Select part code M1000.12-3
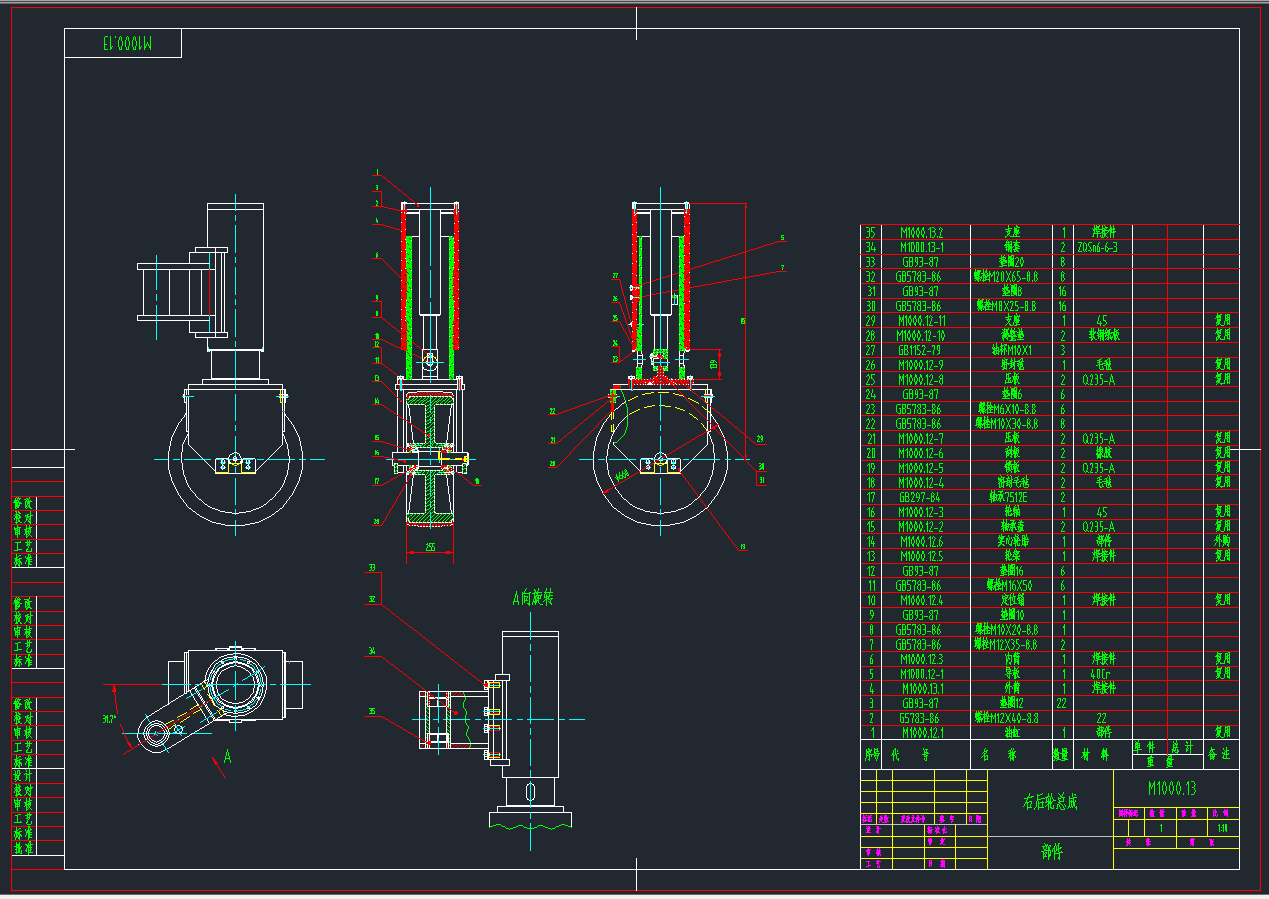The image size is (1269, 899). point(922,512)
